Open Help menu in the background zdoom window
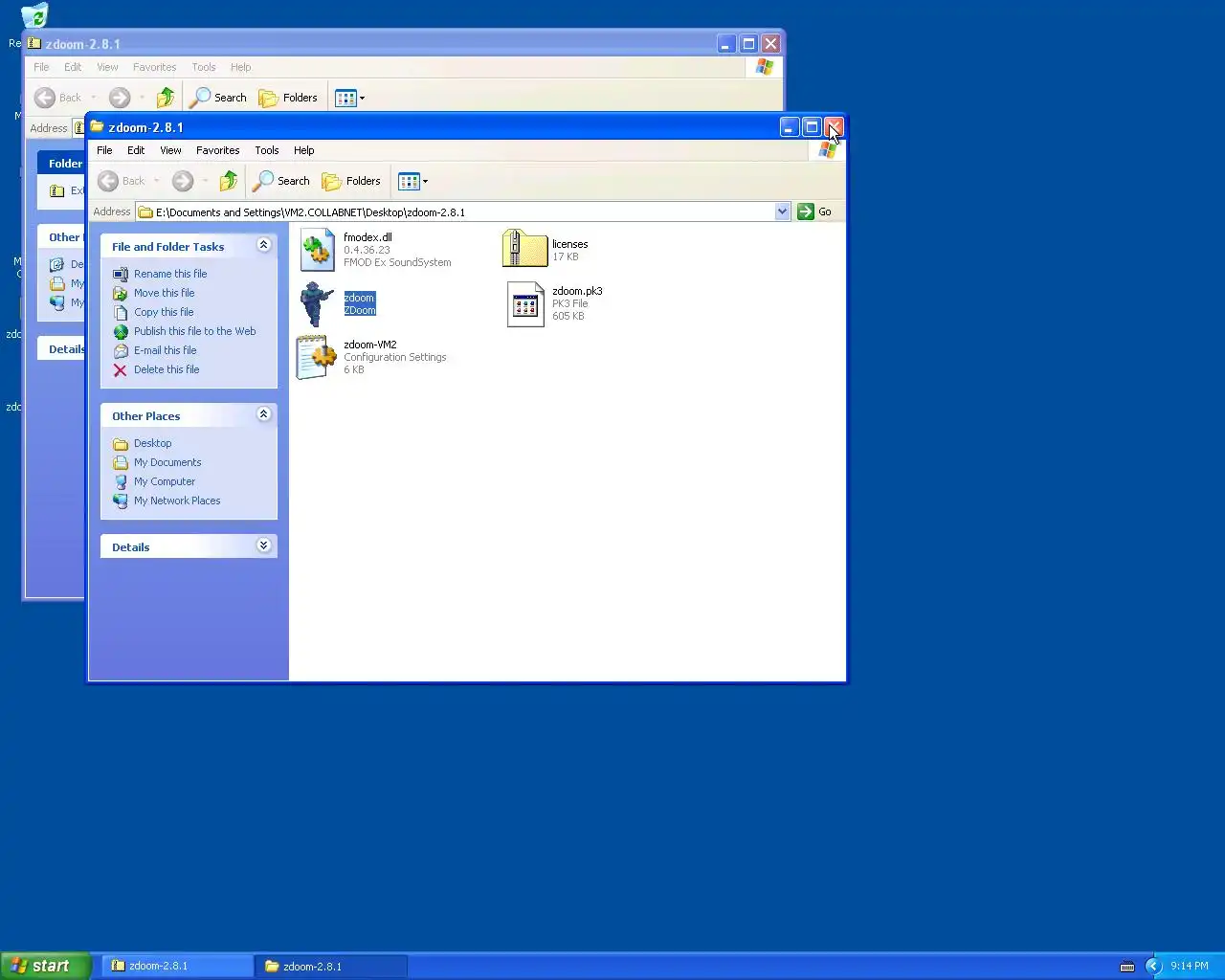This screenshot has height=980, width=1225. (241, 67)
